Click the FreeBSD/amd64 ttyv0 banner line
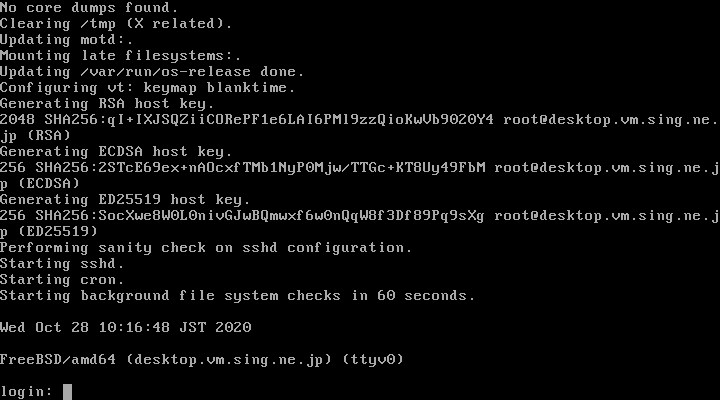720x400 pixels. point(201,359)
